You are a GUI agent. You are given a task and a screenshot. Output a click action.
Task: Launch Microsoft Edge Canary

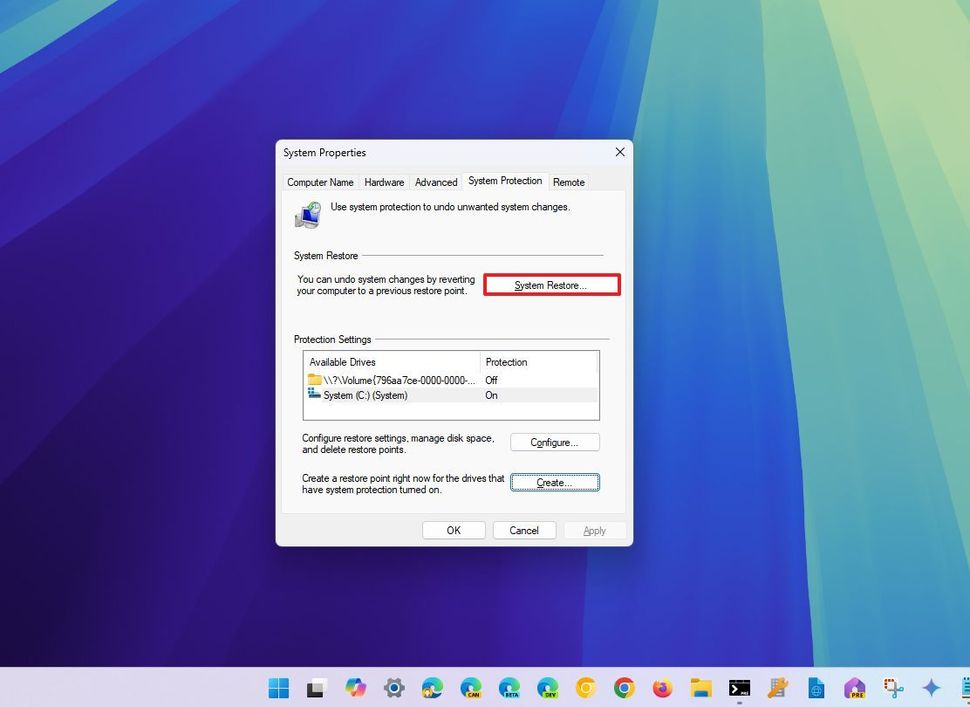tap(470, 688)
